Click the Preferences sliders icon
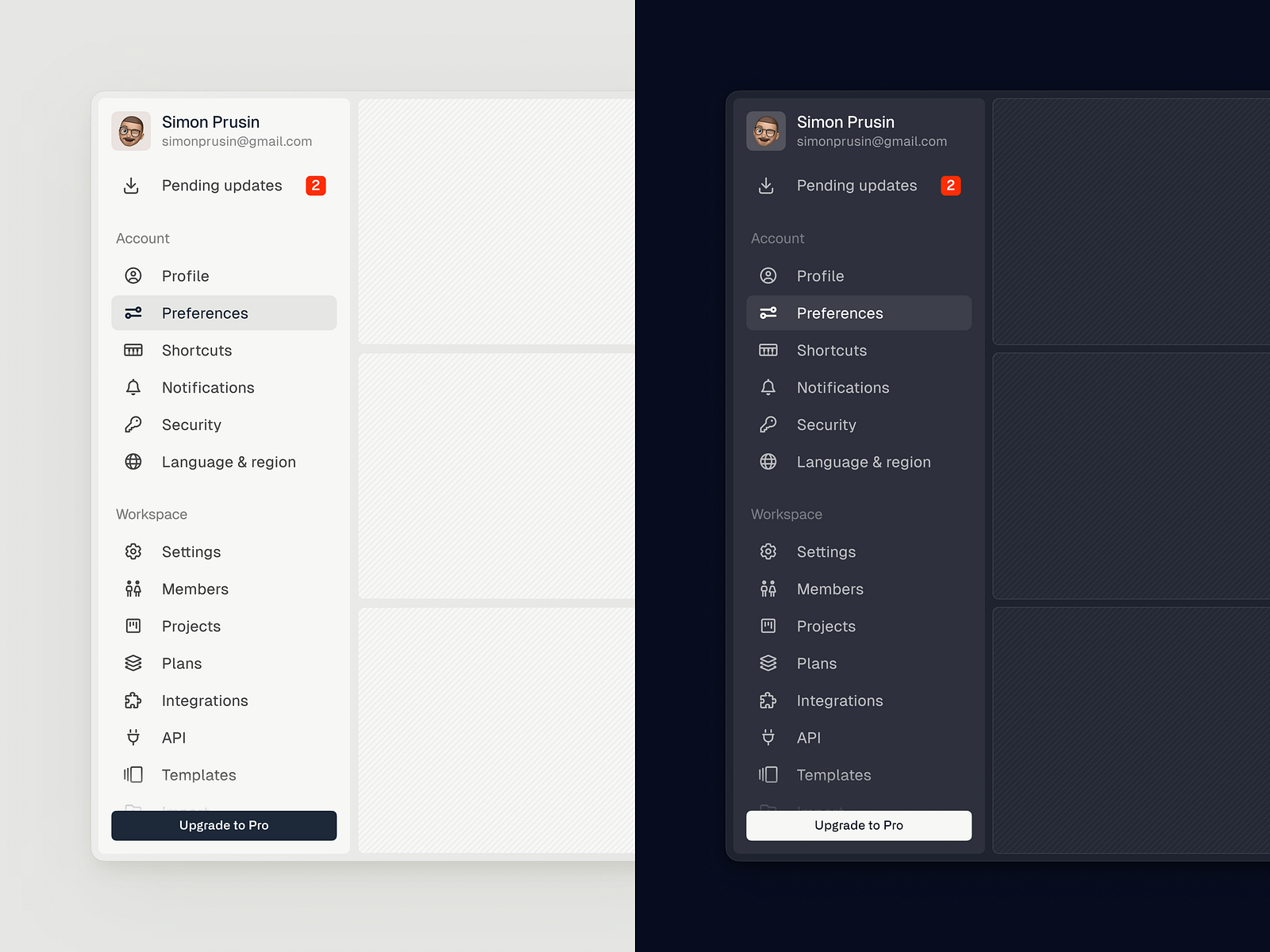1270x952 pixels. (x=133, y=313)
